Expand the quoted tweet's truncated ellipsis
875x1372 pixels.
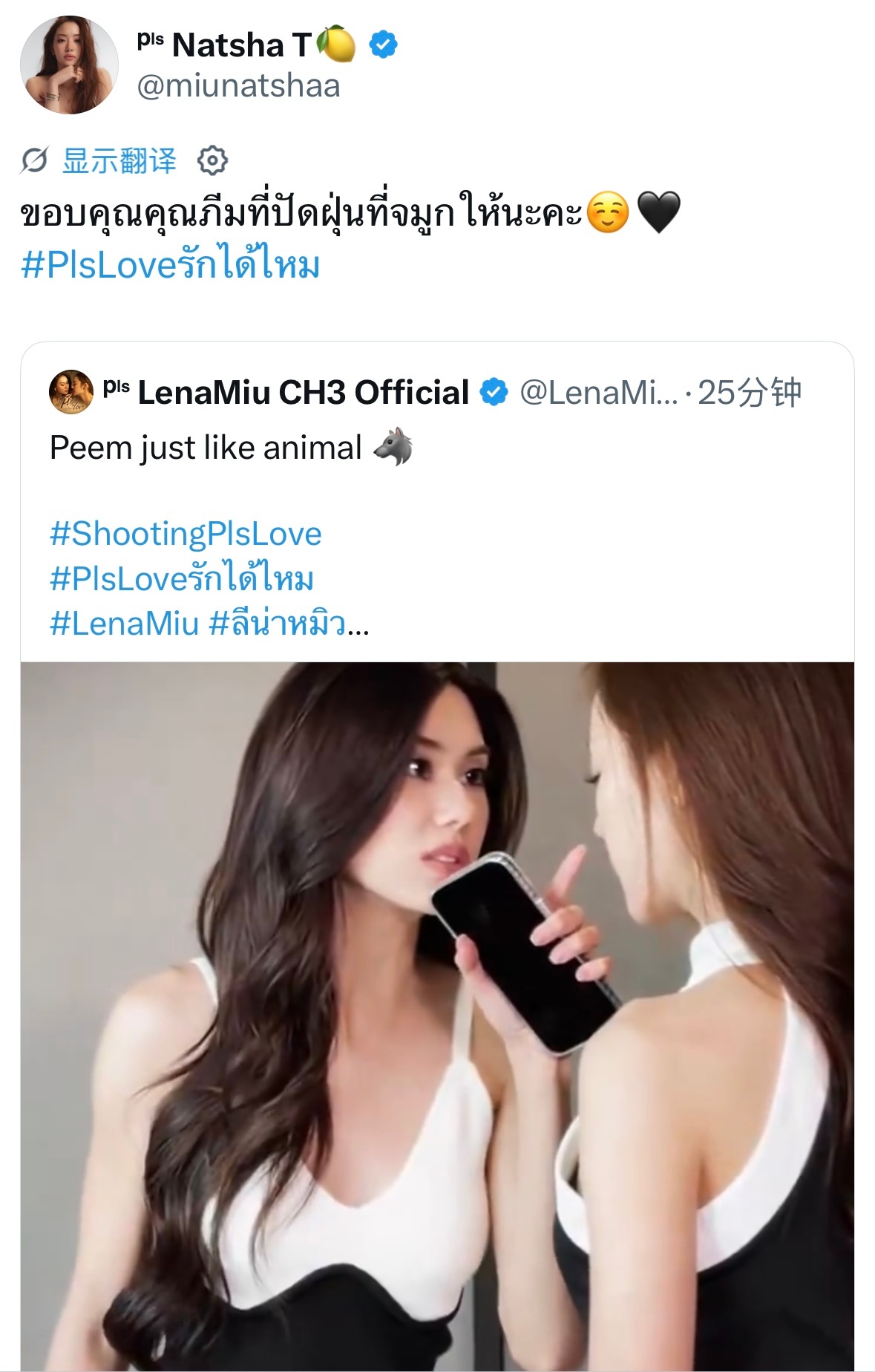pyautogui.click(x=358, y=629)
